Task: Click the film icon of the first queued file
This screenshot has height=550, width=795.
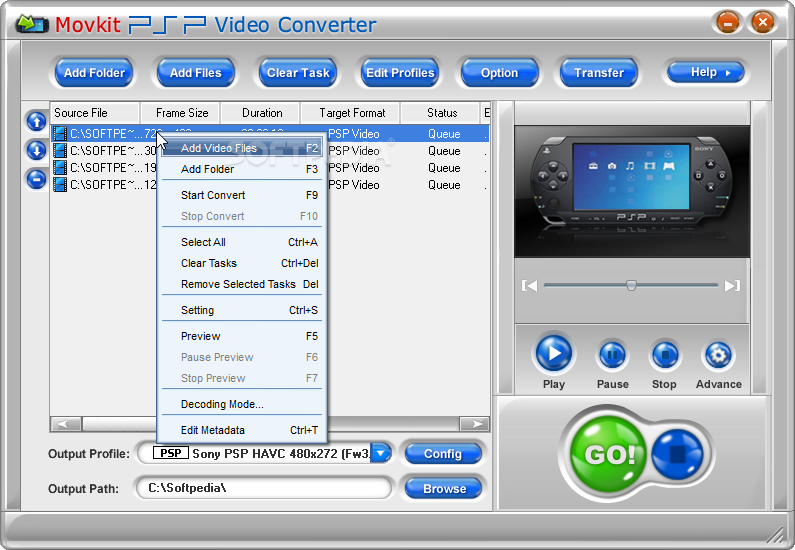Action: (60, 134)
